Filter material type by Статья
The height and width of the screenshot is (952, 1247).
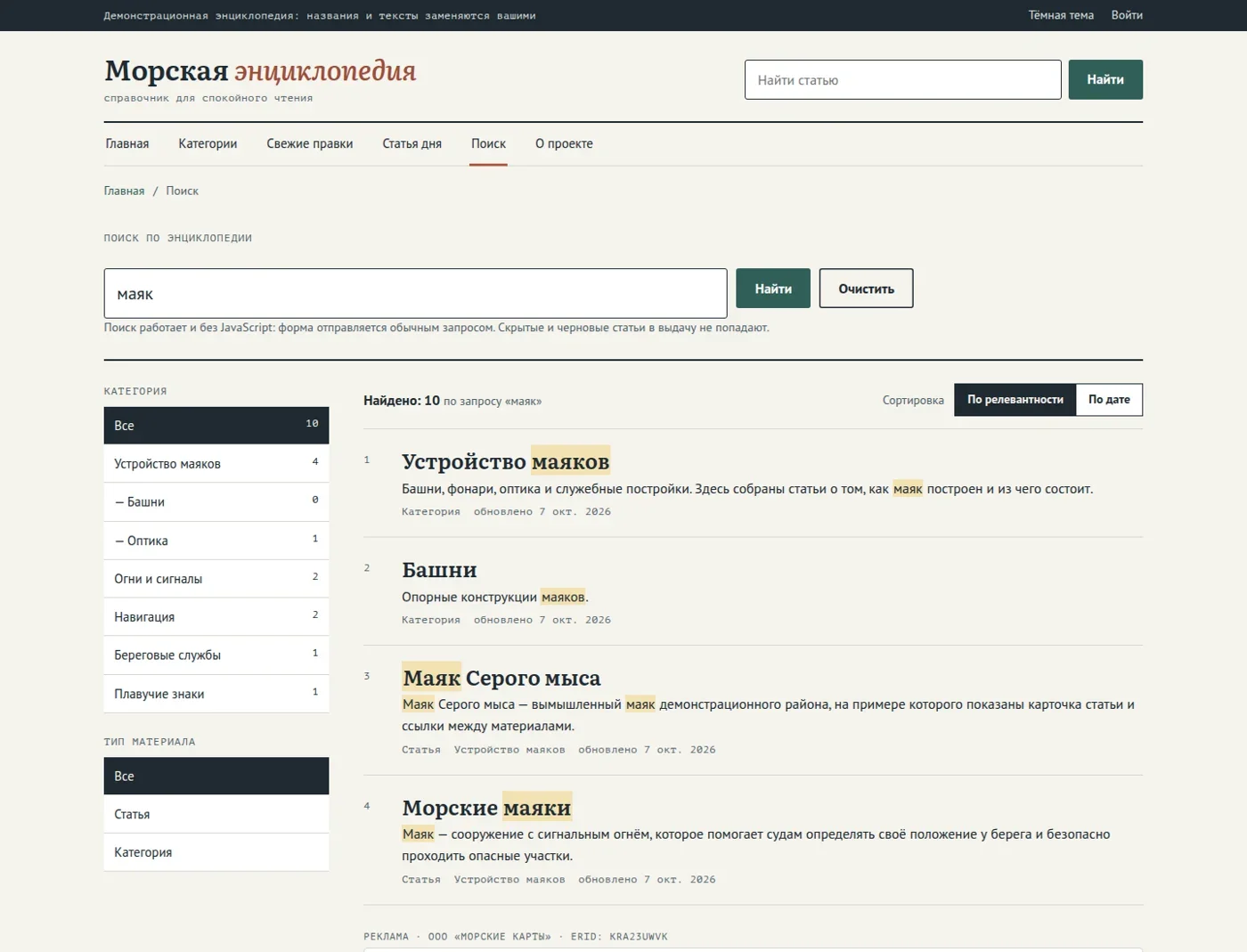click(216, 815)
